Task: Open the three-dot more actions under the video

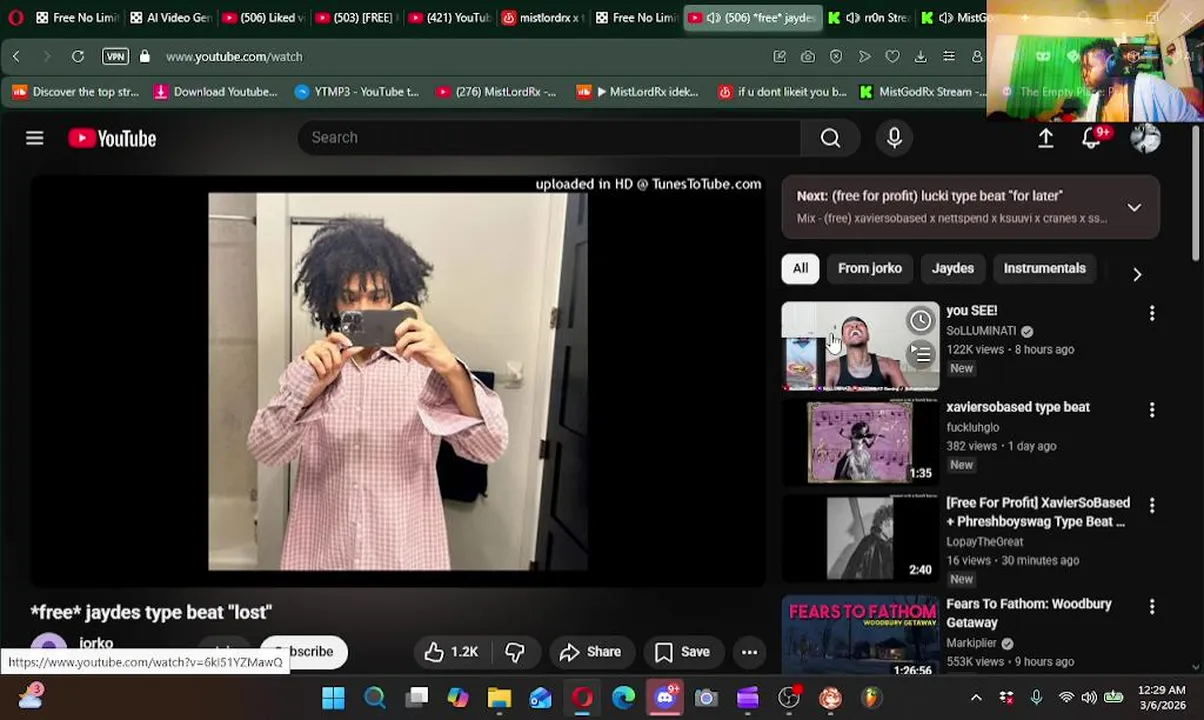Action: [749, 652]
